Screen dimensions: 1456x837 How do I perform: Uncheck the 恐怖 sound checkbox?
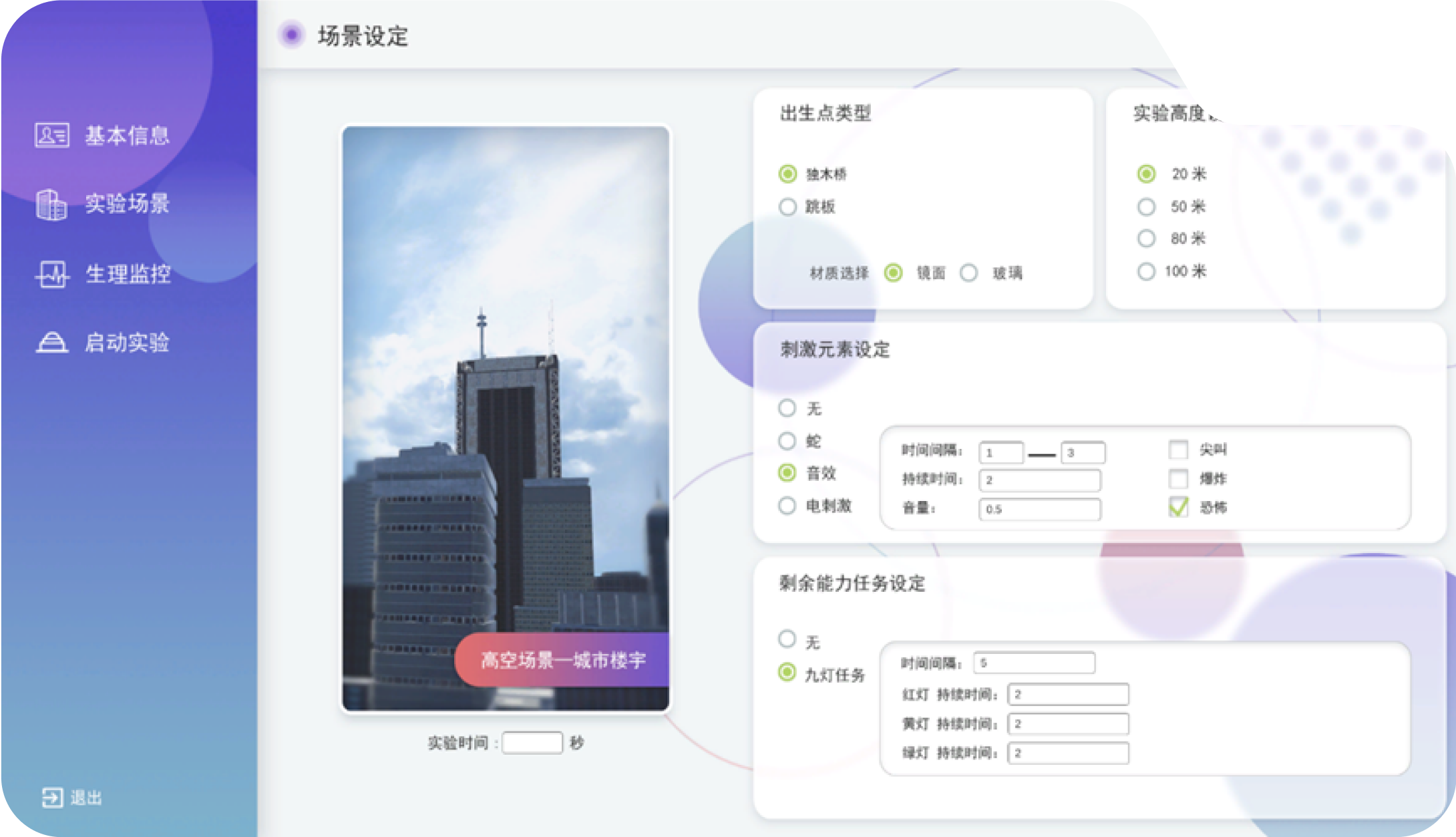point(1178,508)
